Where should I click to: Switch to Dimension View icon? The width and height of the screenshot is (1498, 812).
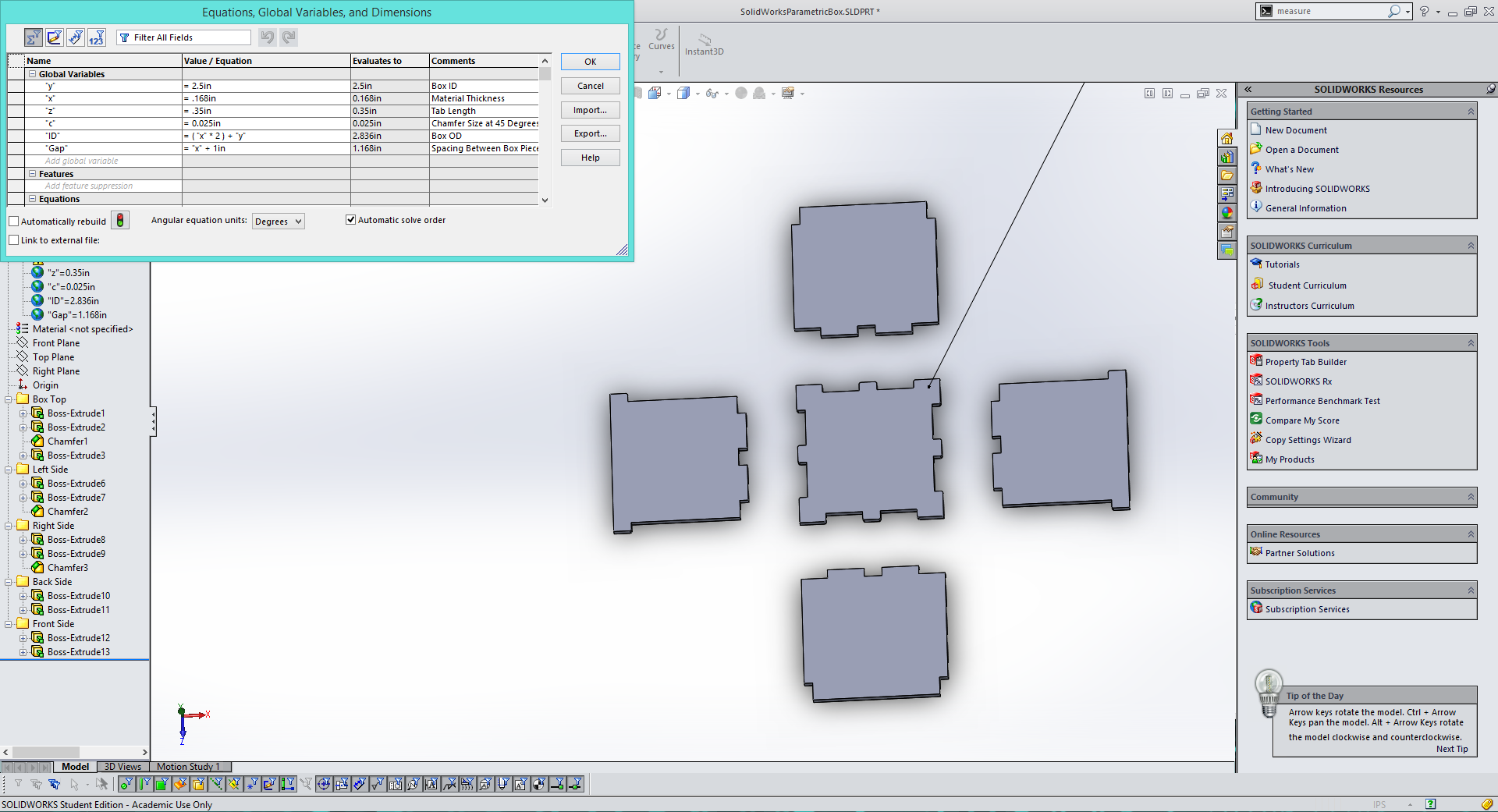(76, 37)
